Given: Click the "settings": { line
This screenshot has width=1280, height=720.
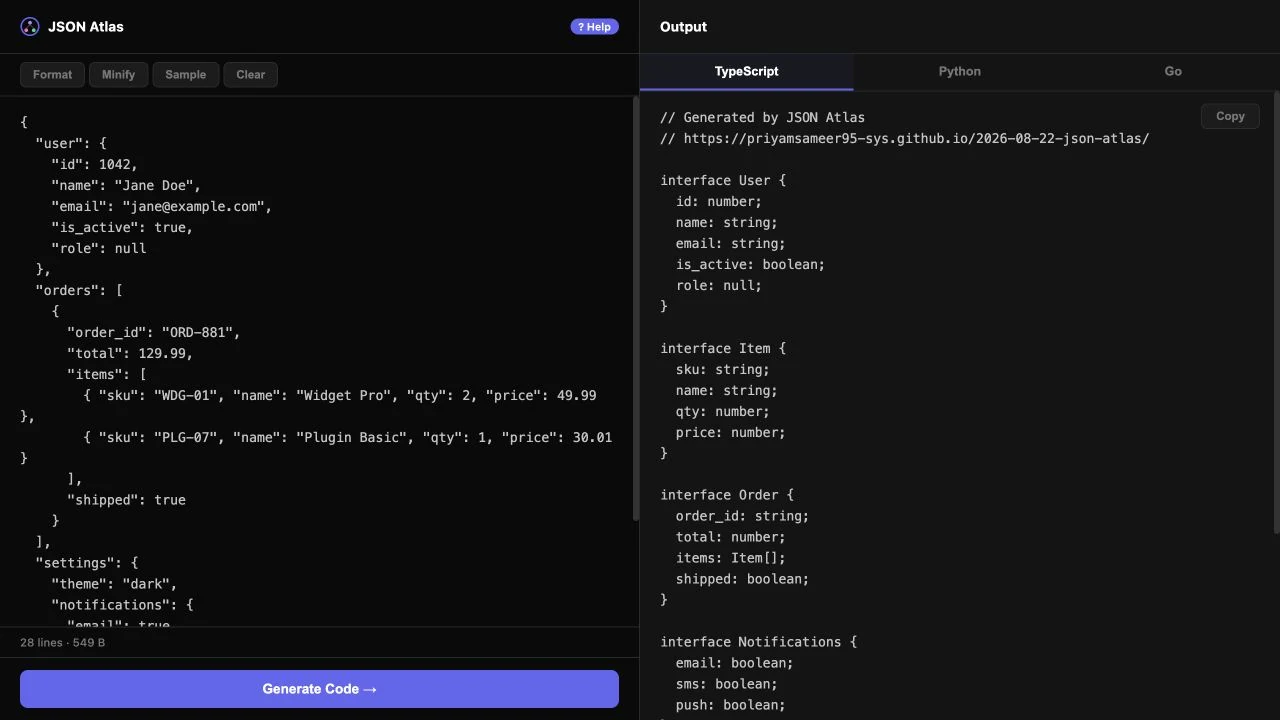Looking at the screenshot, I should point(87,563).
